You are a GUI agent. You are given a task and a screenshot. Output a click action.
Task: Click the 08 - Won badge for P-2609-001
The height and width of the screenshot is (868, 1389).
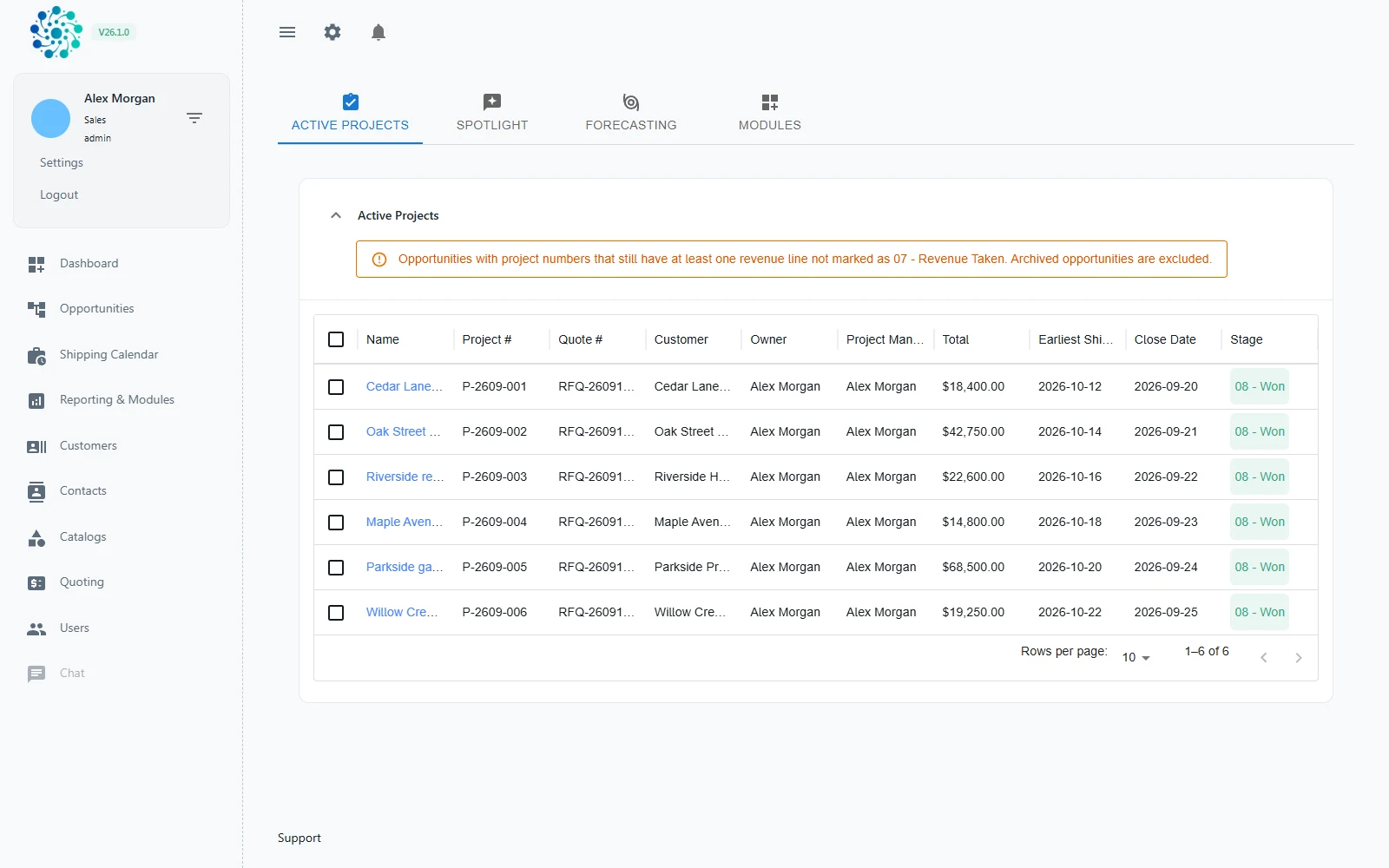pos(1260,386)
